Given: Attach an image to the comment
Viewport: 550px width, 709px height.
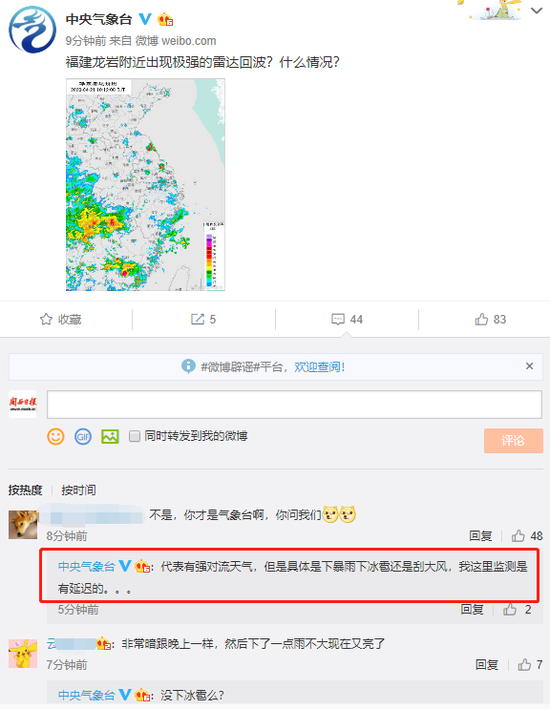Looking at the screenshot, I should click(x=110, y=436).
